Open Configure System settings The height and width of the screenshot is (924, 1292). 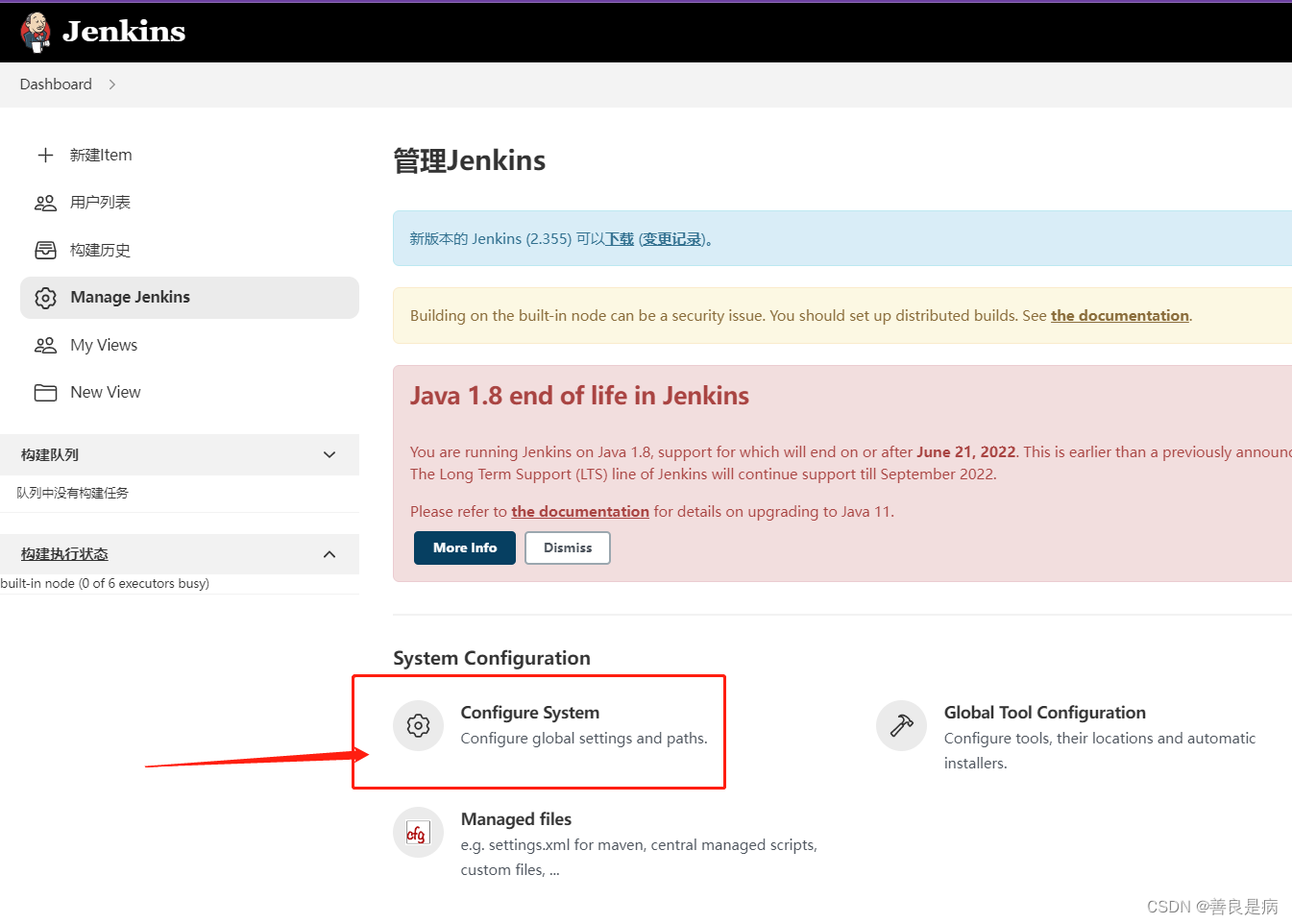click(529, 713)
